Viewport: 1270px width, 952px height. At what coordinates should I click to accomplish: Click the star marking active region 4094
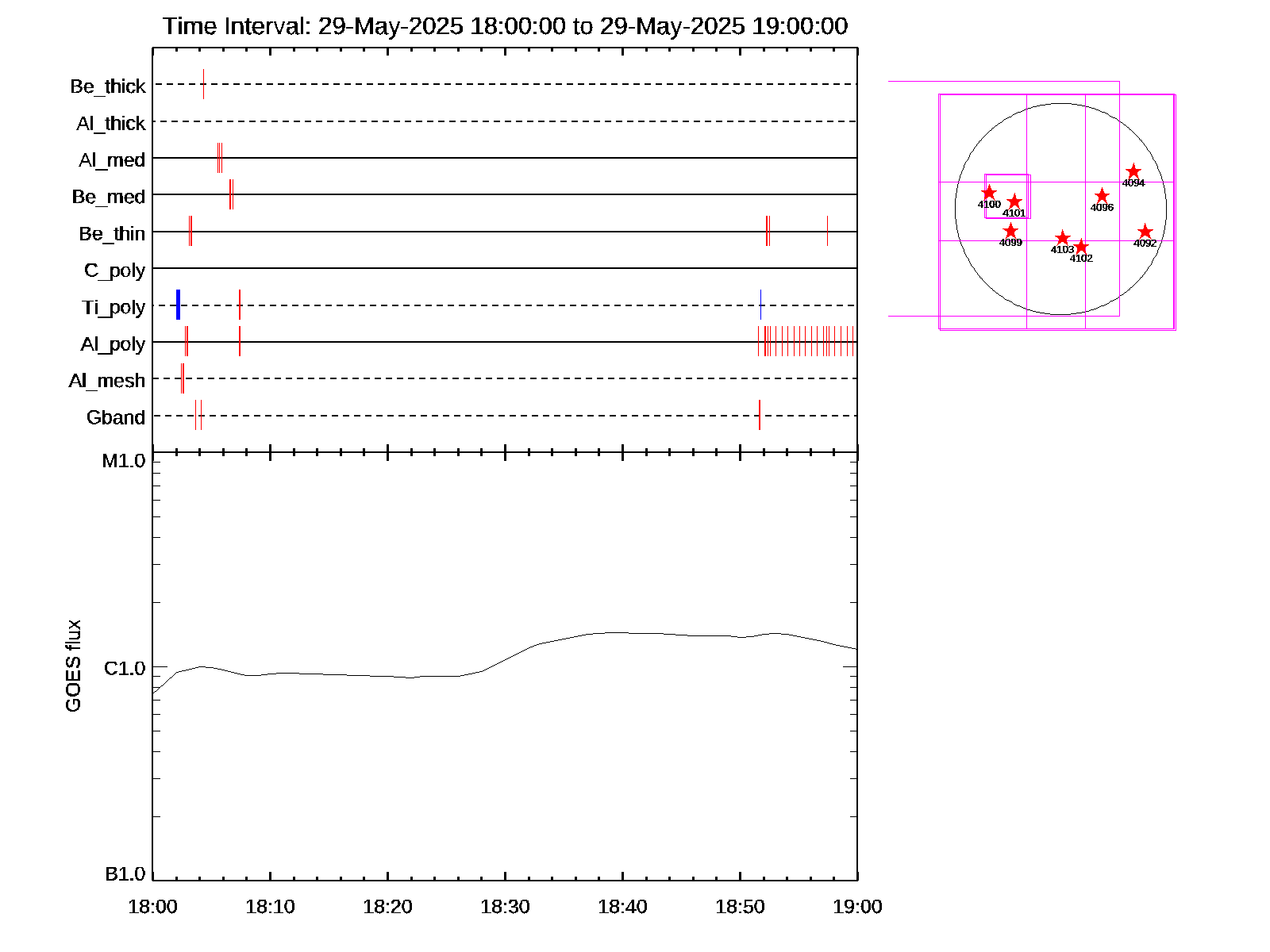click(1133, 171)
